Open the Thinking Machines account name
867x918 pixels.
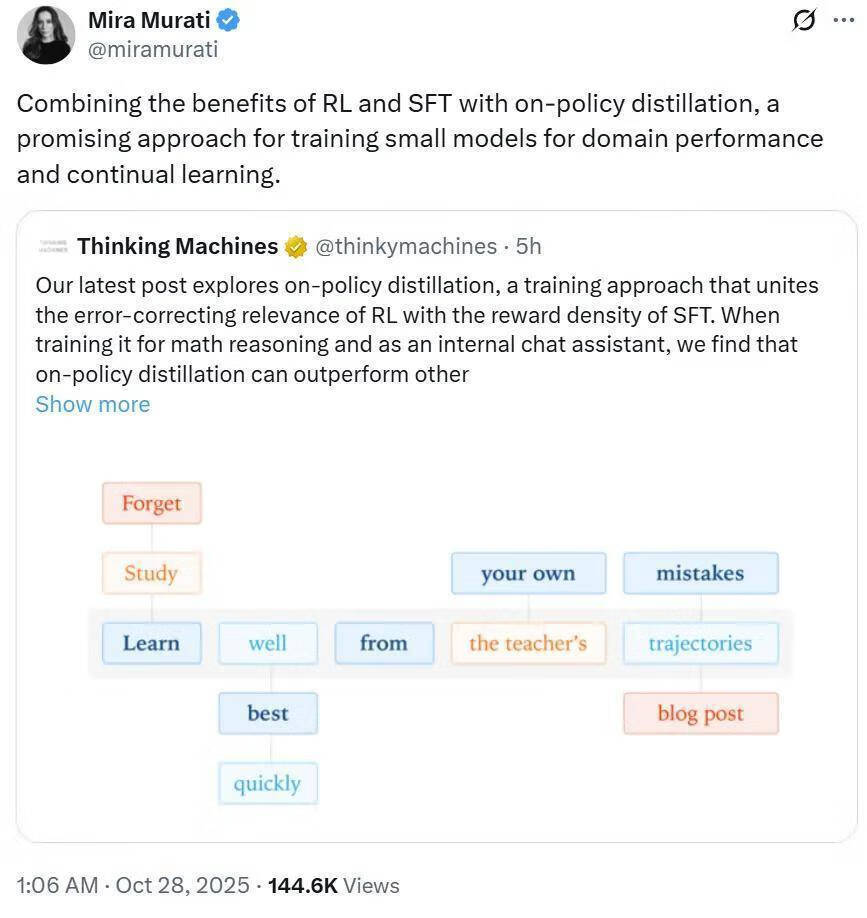click(x=178, y=246)
